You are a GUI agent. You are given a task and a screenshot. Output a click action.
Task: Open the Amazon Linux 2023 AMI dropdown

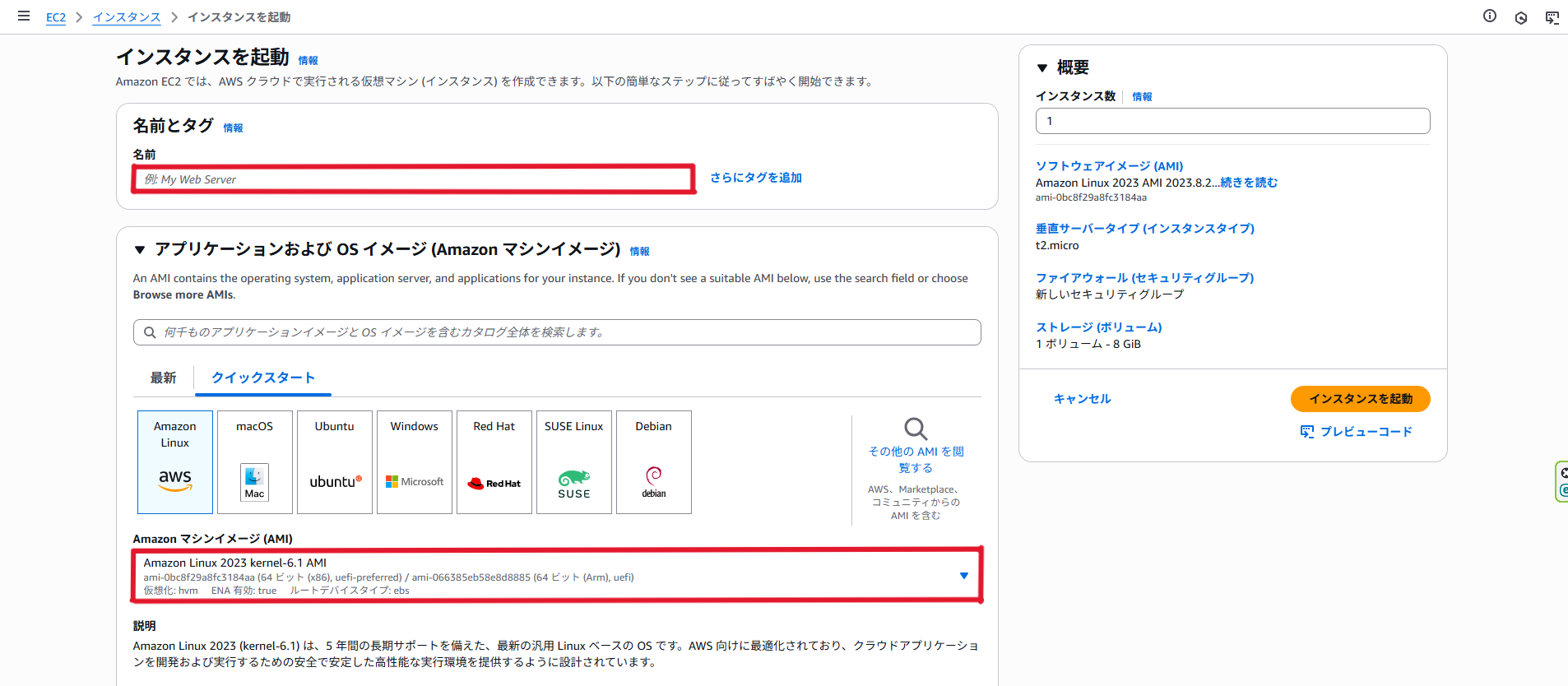[558, 576]
